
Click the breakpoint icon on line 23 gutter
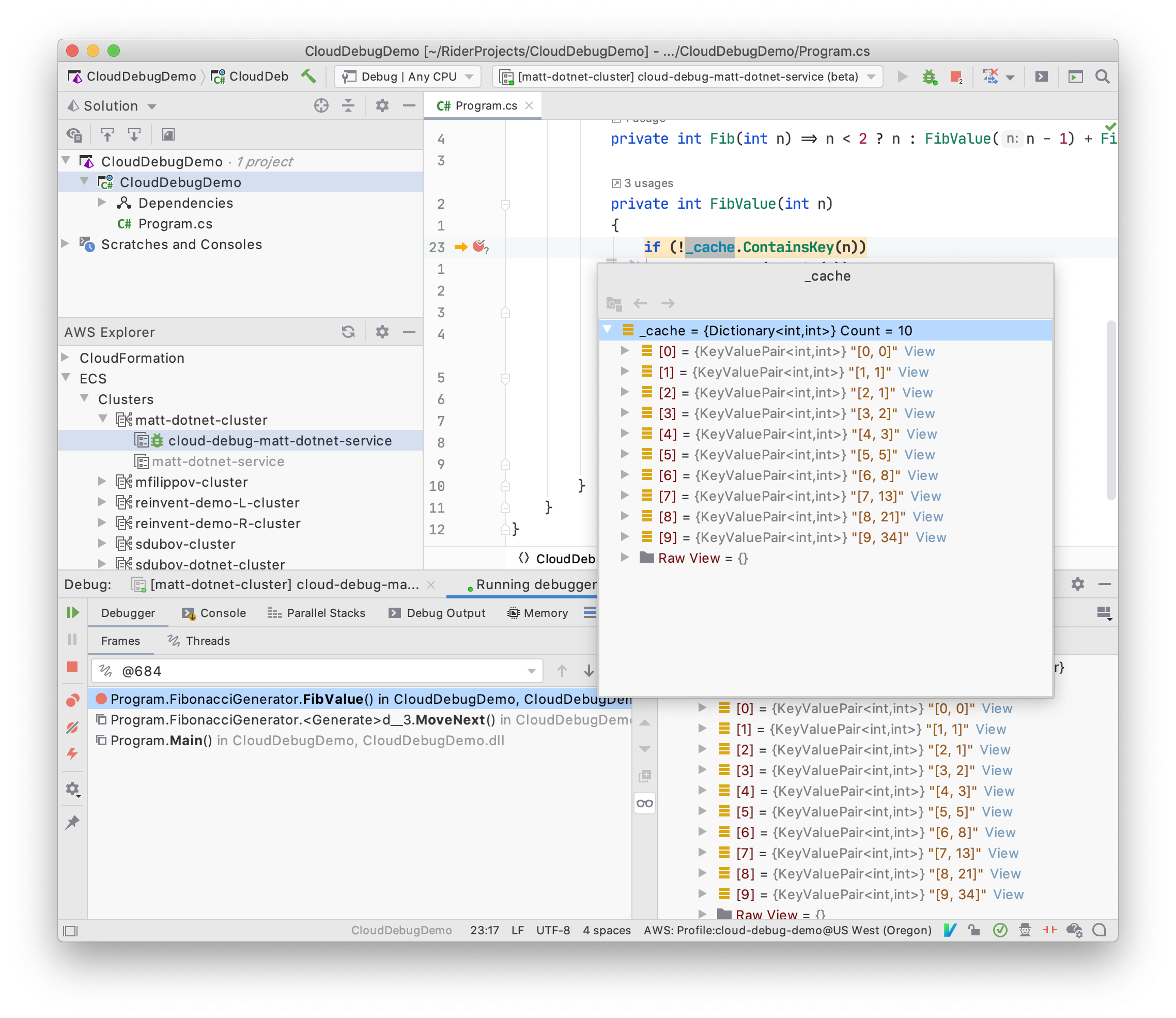[479, 246]
